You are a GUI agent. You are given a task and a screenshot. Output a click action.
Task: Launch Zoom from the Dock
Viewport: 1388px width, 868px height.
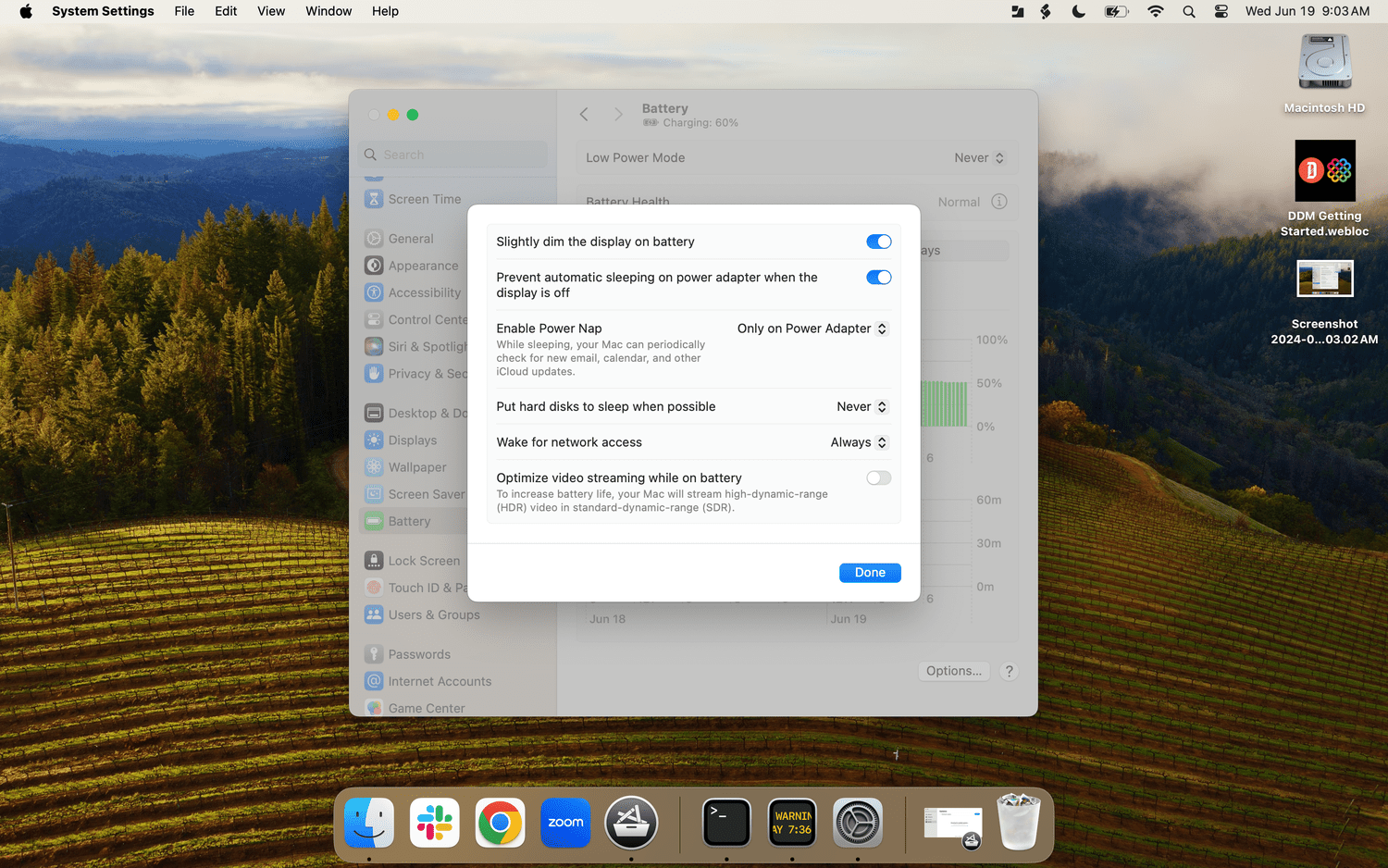(565, 823)
